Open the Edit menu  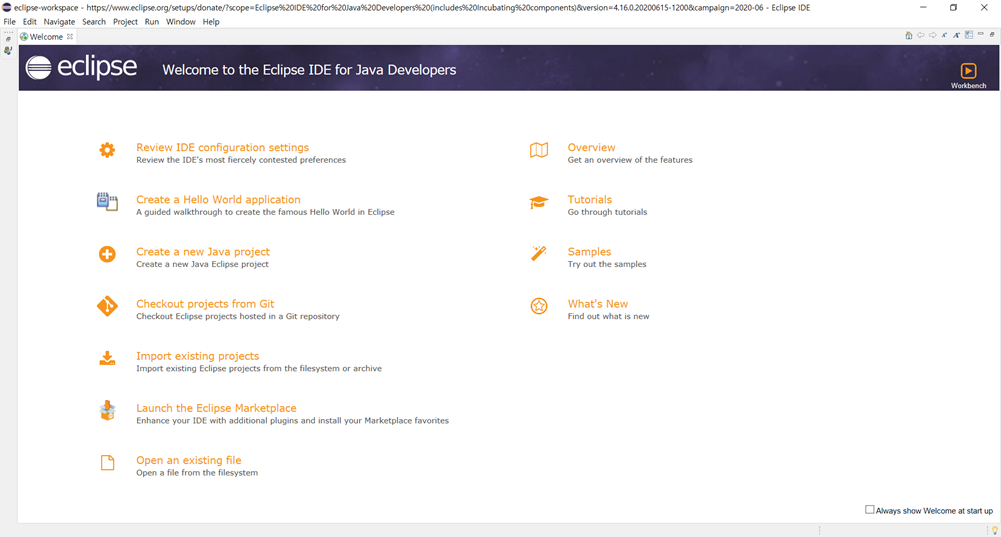point(29,22)
